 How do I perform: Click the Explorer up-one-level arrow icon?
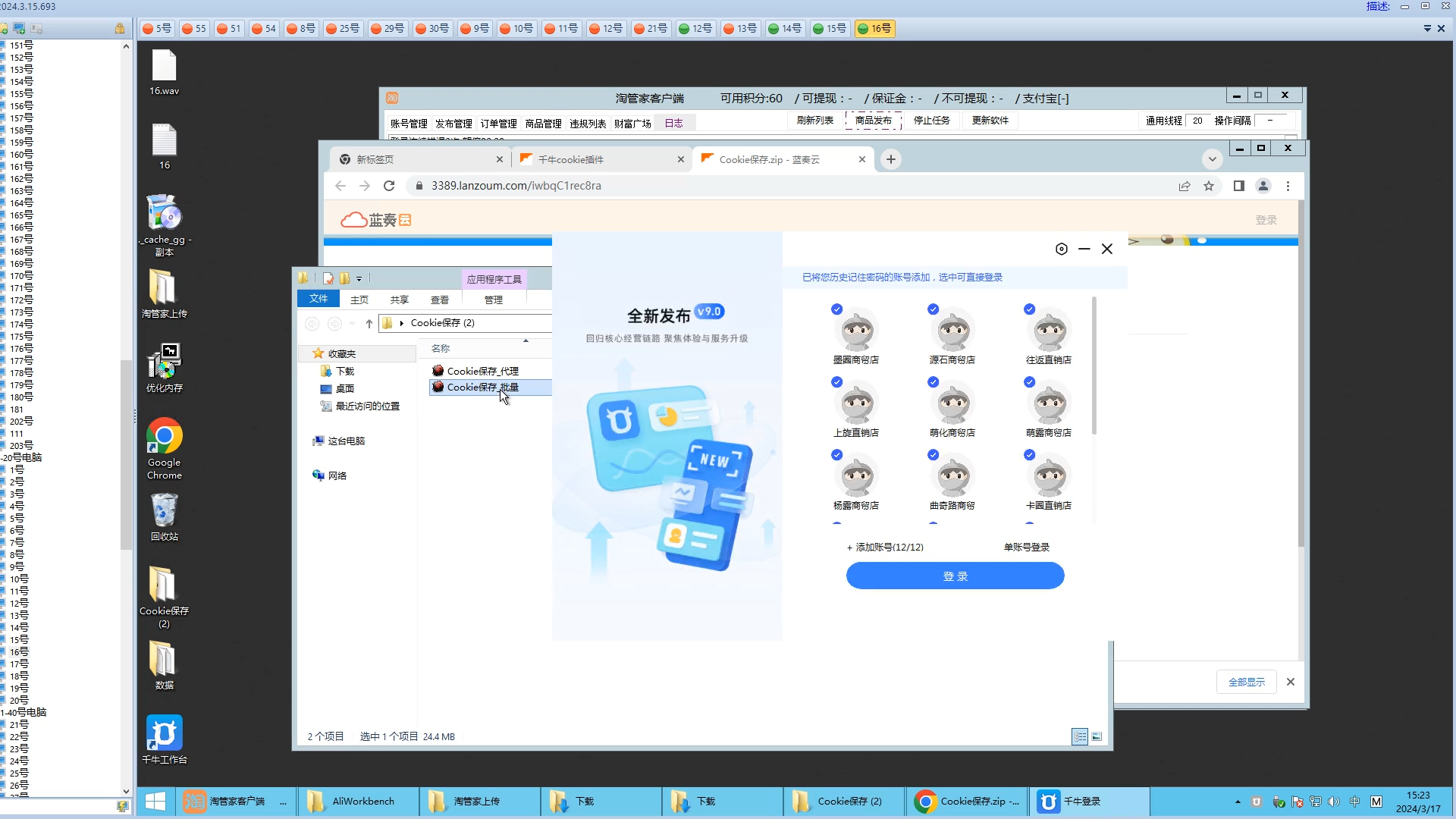pyautogui.click(x=369, y=324)
